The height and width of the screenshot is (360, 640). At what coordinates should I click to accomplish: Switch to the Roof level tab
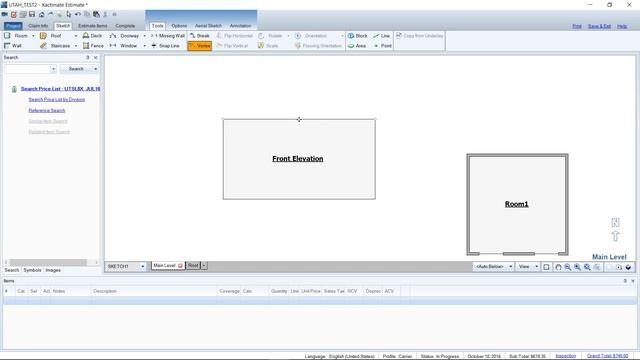pyautogui.click(x=193, y=266)
